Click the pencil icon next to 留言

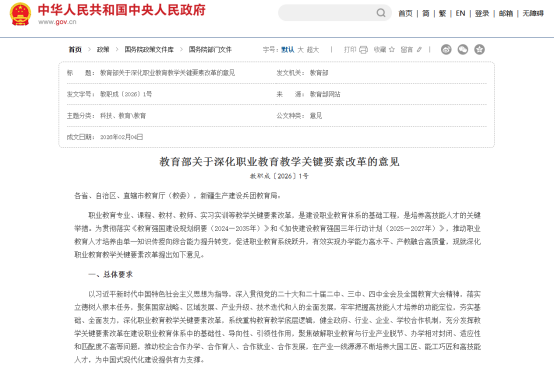click(x=419, y=50)
